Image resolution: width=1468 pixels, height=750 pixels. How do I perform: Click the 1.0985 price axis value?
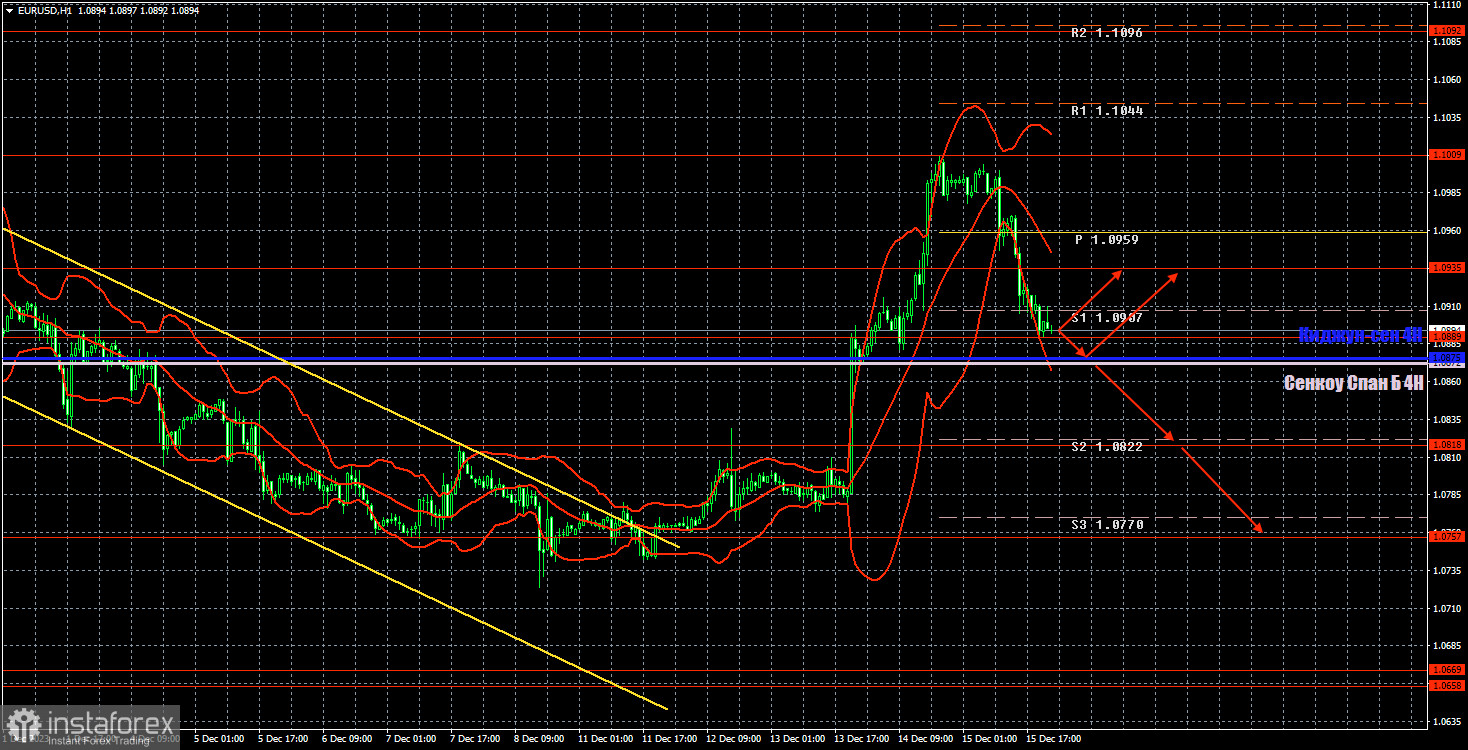[1448, 193]
